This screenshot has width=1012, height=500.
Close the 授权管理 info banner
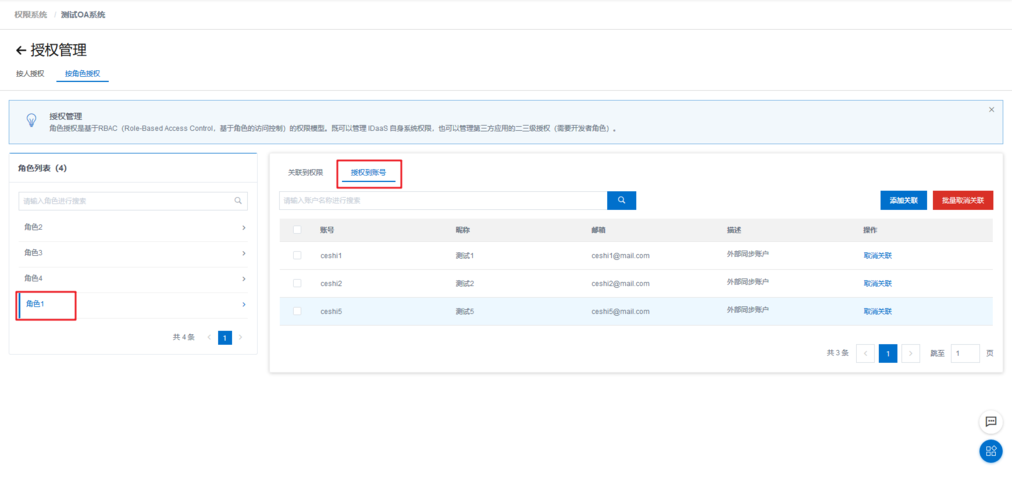pyautogui.click(x=991, y=110)
